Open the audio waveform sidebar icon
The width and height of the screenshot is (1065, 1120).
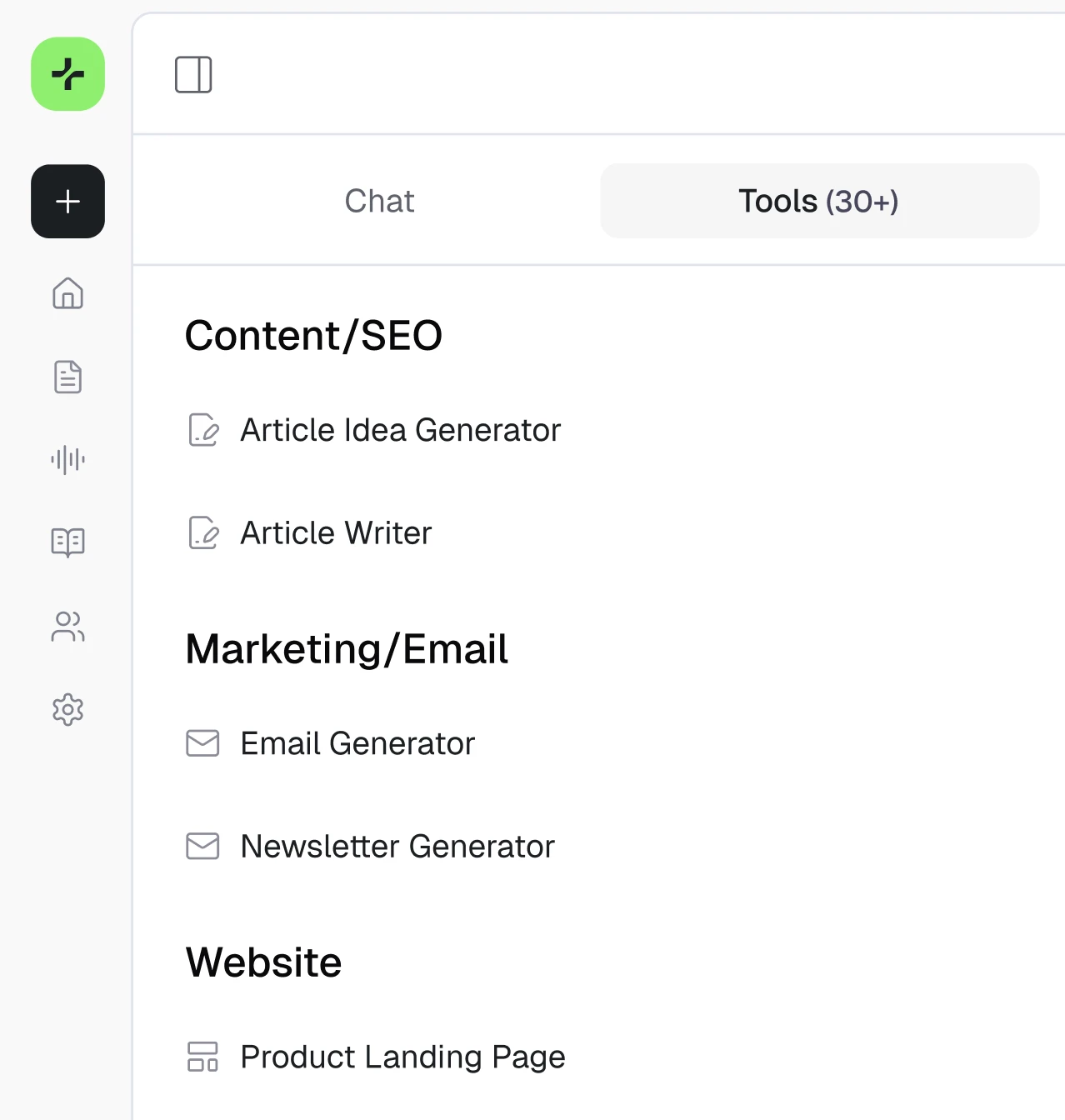tap(67, 459)
